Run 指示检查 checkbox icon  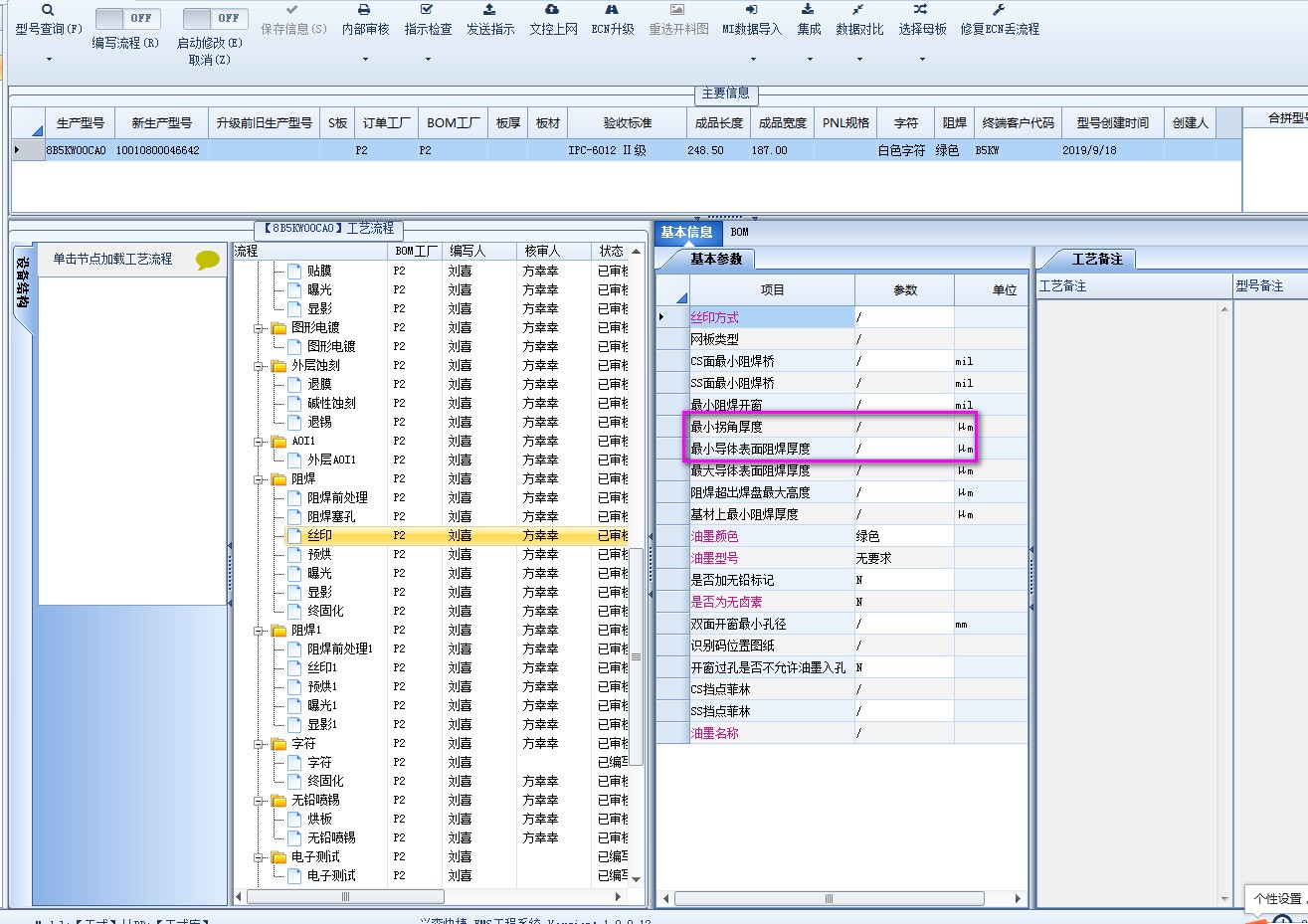(428, 10)
